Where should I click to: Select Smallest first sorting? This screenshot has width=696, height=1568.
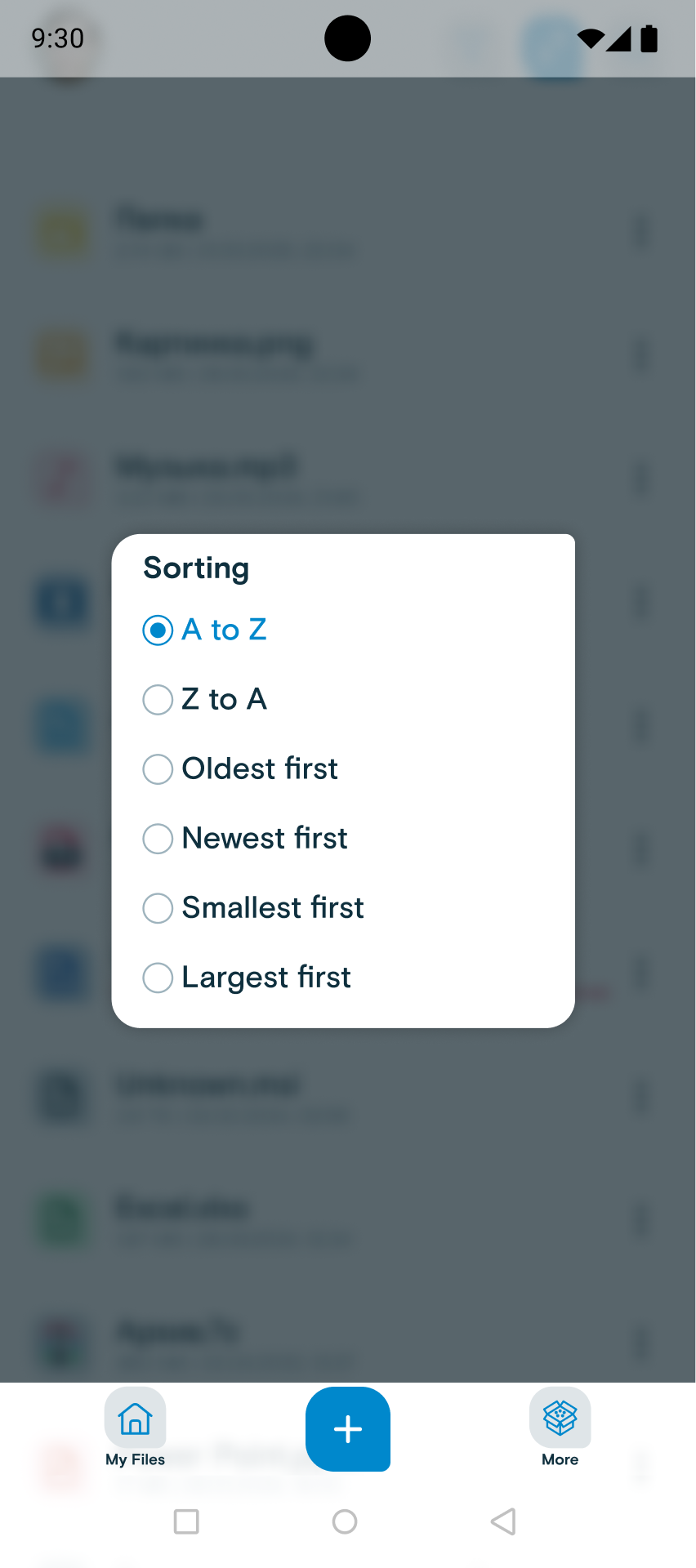click(158, 907)
